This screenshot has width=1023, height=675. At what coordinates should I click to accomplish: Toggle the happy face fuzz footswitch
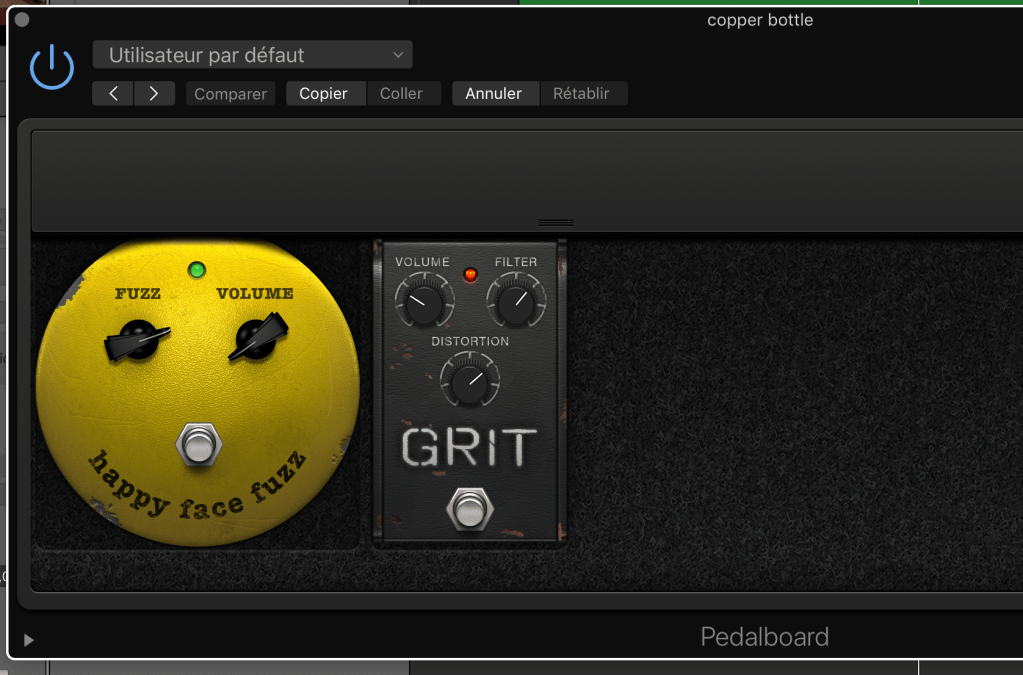click(198, 446)
